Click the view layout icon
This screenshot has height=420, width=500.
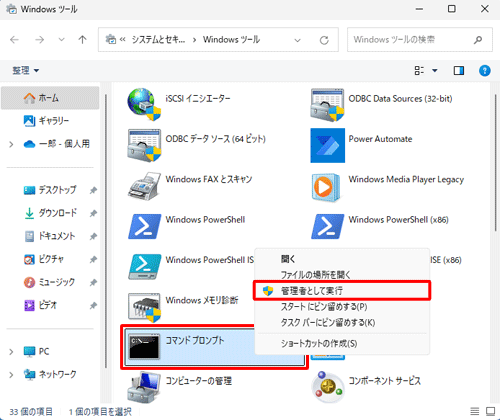coord(419,70)
